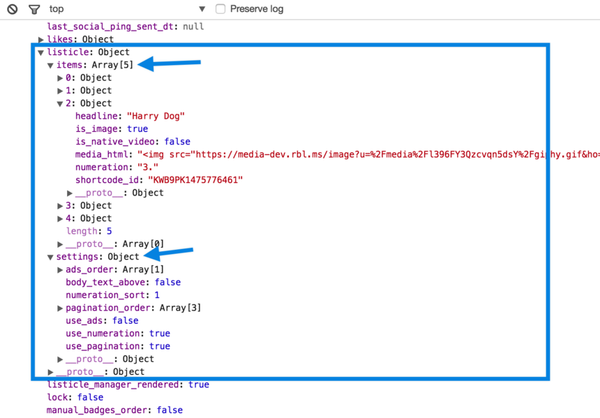600x418 pixels.
Task: Collapse the items Array[5] node
Action: pos(51,64)
